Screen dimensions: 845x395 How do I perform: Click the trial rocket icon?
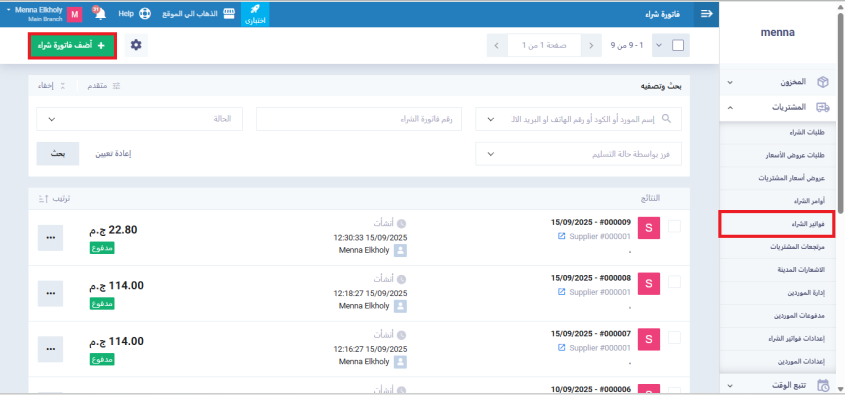click(255, 10)
